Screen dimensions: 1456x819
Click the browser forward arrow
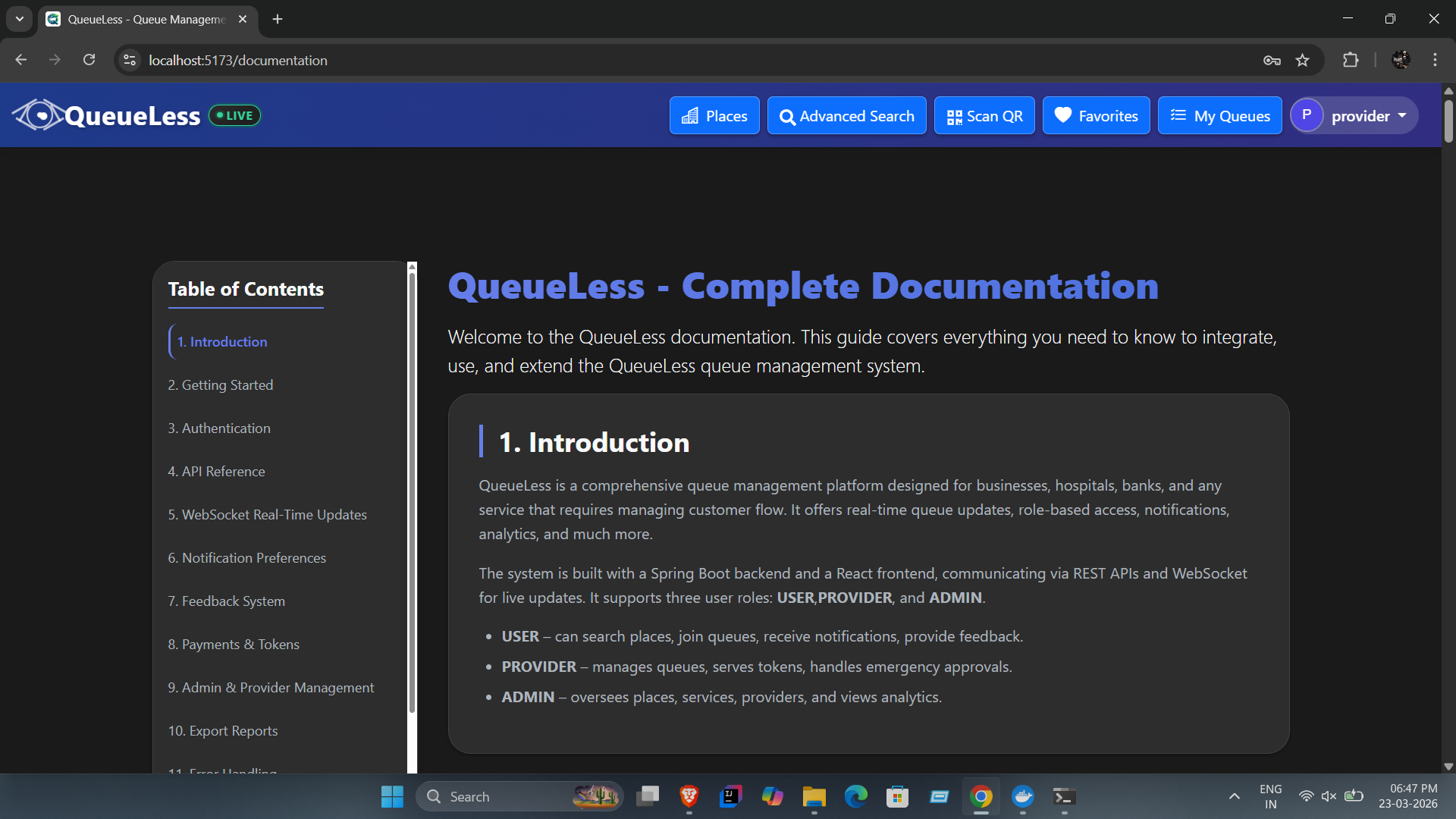pos(55,60)
